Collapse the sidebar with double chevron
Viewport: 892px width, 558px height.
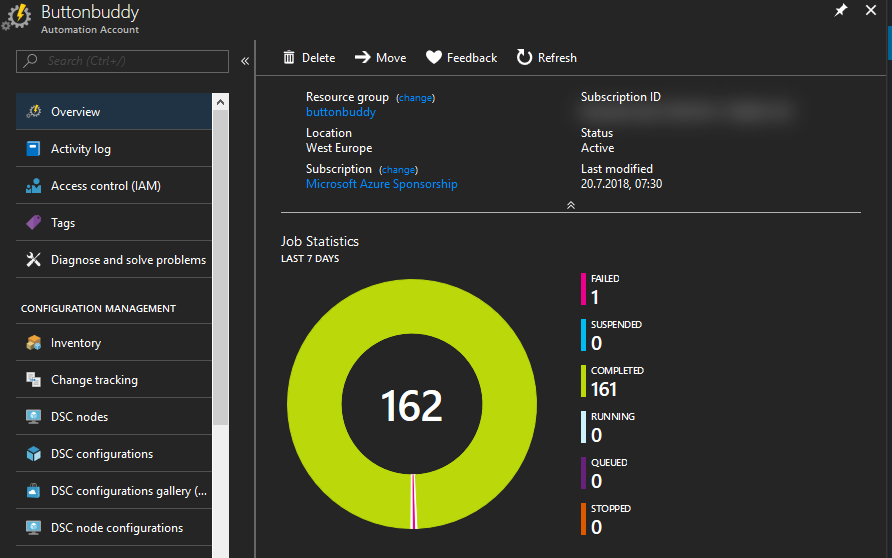pyautogui.click(x=245, y=61)
